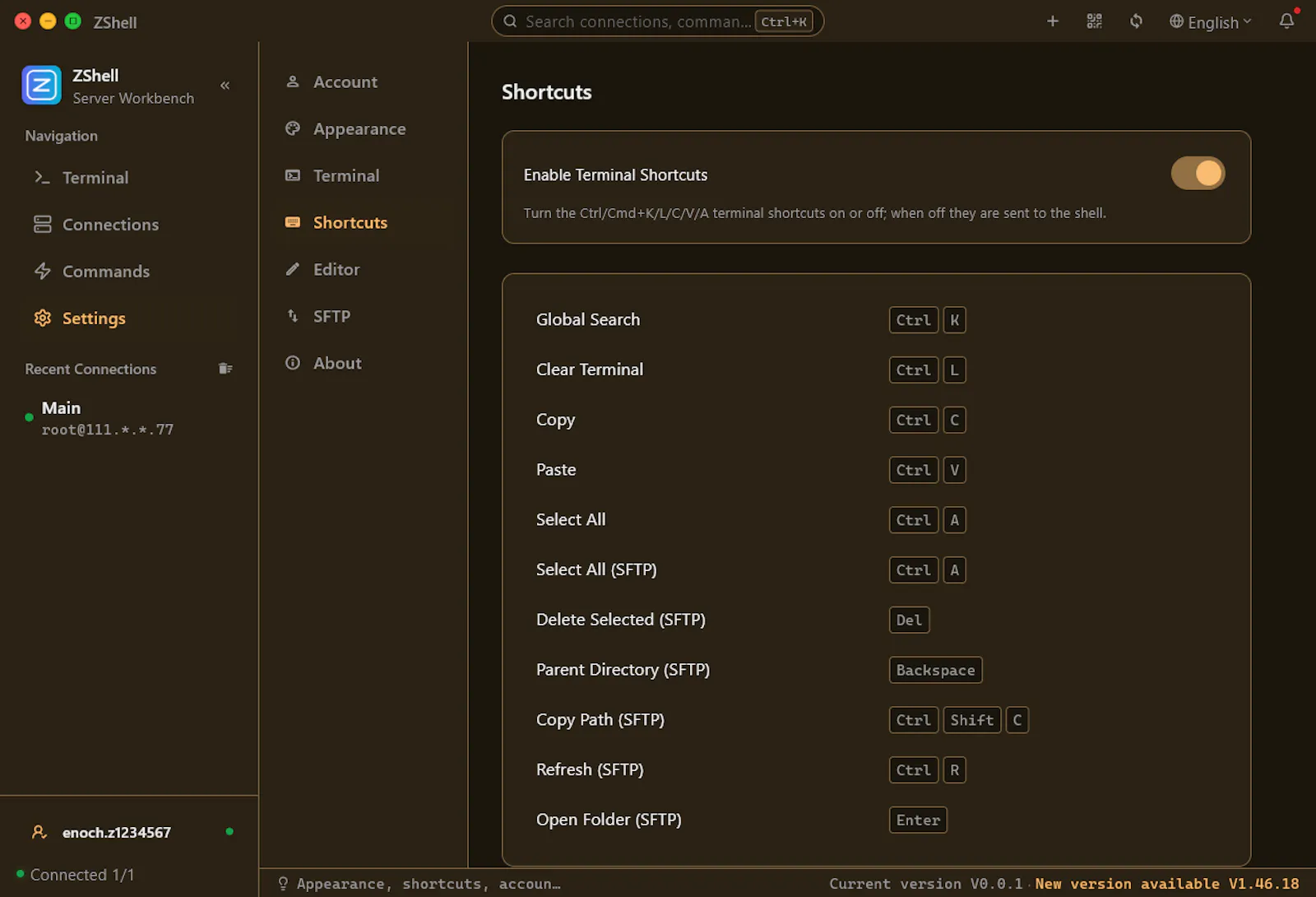Open the About settings tab
Image resolution: width=1316 pixels, height=897 pixels.
(x=364, y=364)
